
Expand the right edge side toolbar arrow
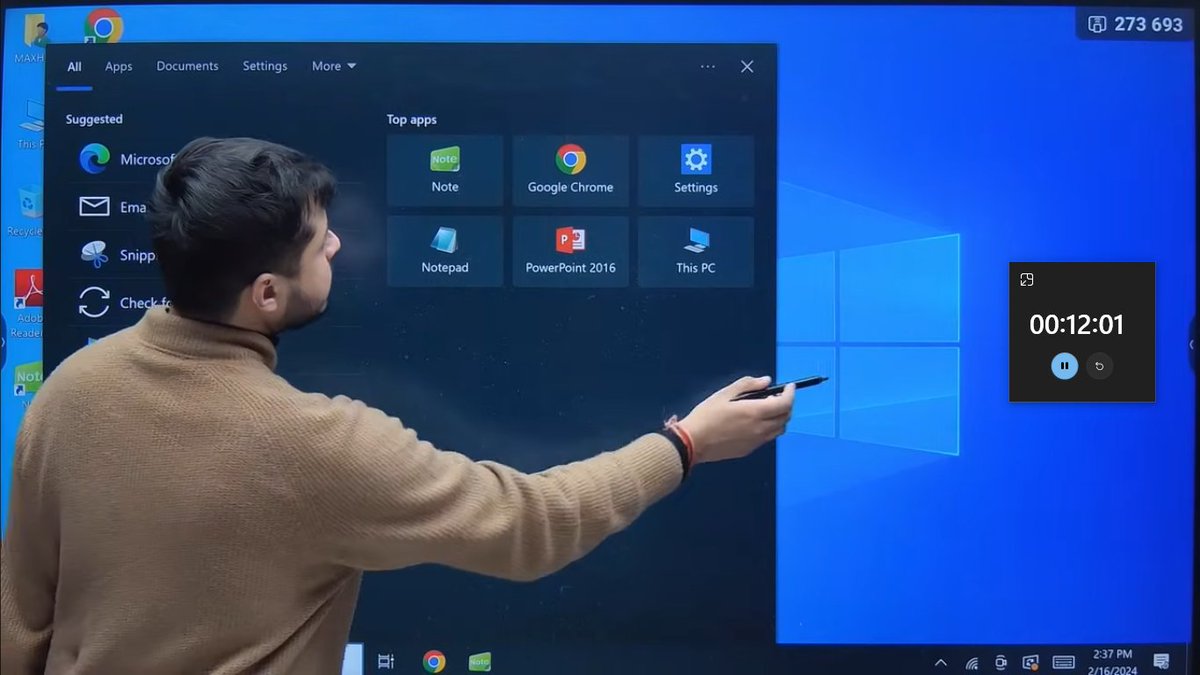[x=1192, y=344]
